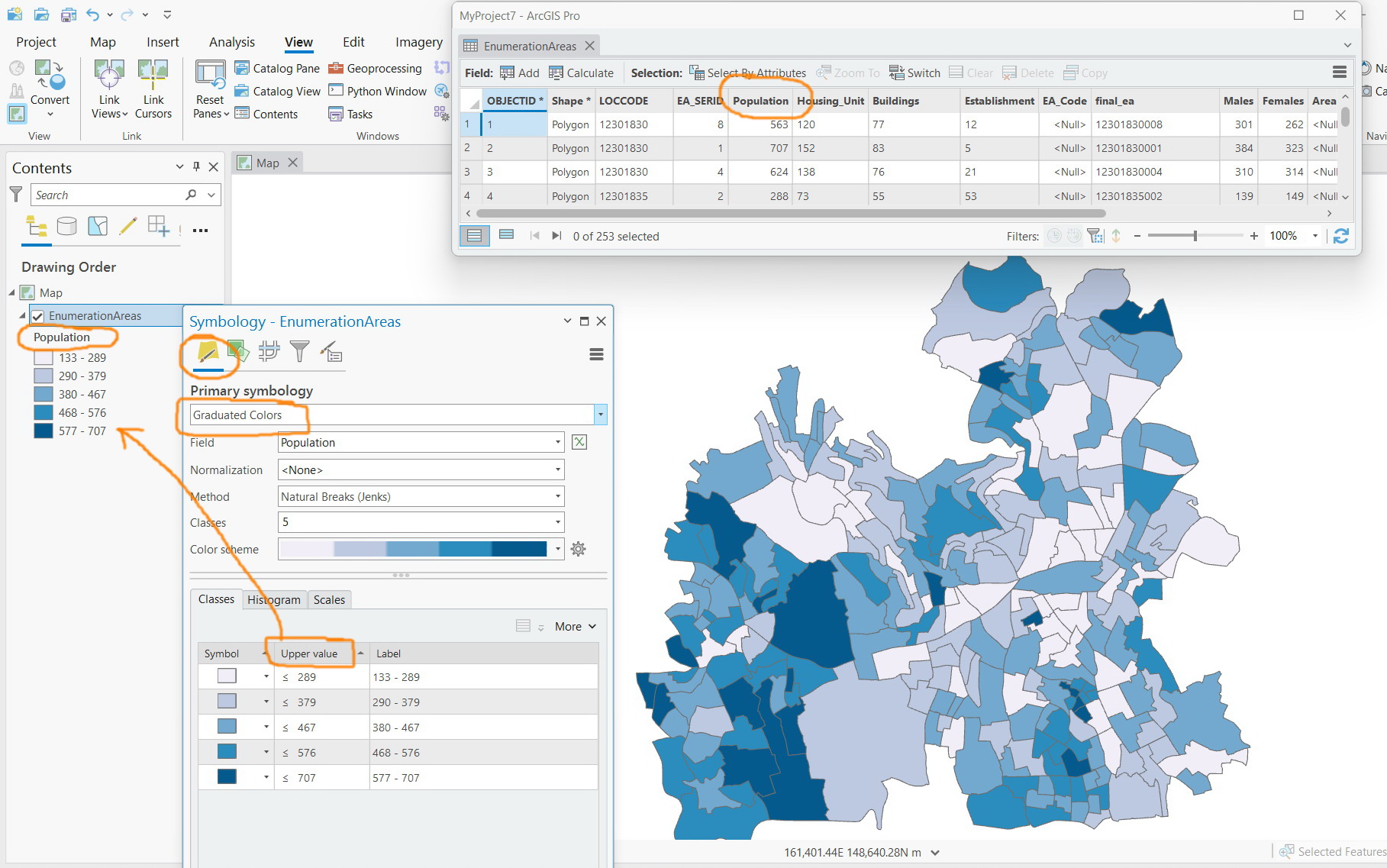The width and height of the screenshot is (1387, 868).
Task: Switch to the Scales tab
Action: click(x=329, y=600)
